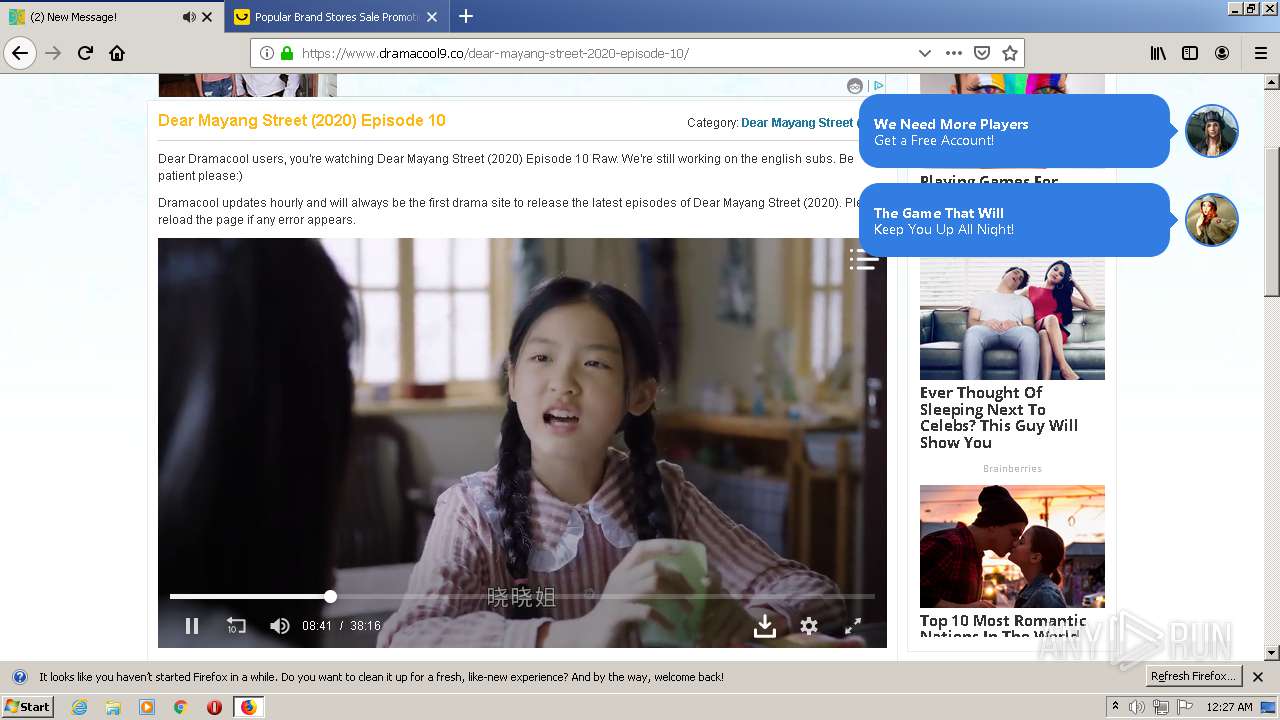Image resolution: width=1280 pixels, height=720 pixels.
Task: Close the New Message tab
Action: pos(207,17)
